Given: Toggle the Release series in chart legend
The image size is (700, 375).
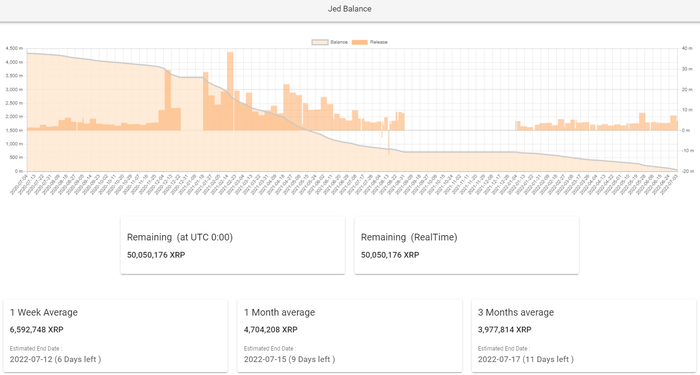Looking at the screenshot, I should [x=370, y=42].
